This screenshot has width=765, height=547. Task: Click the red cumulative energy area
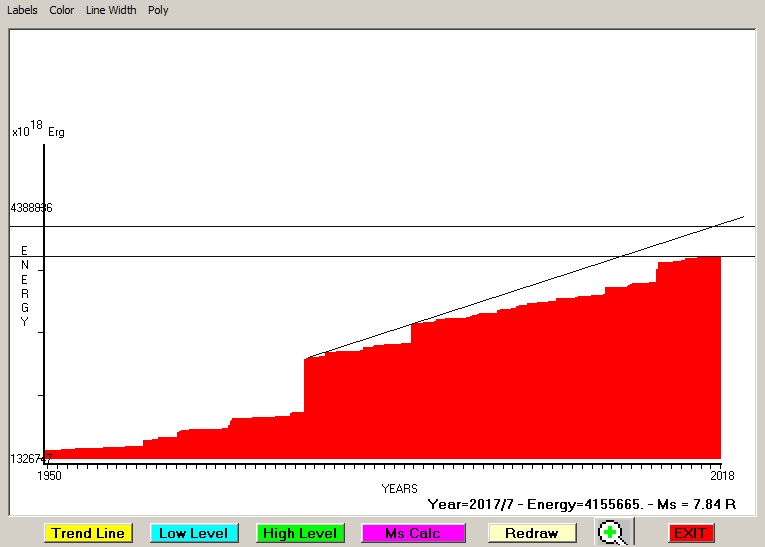click(x=500, y=400)
